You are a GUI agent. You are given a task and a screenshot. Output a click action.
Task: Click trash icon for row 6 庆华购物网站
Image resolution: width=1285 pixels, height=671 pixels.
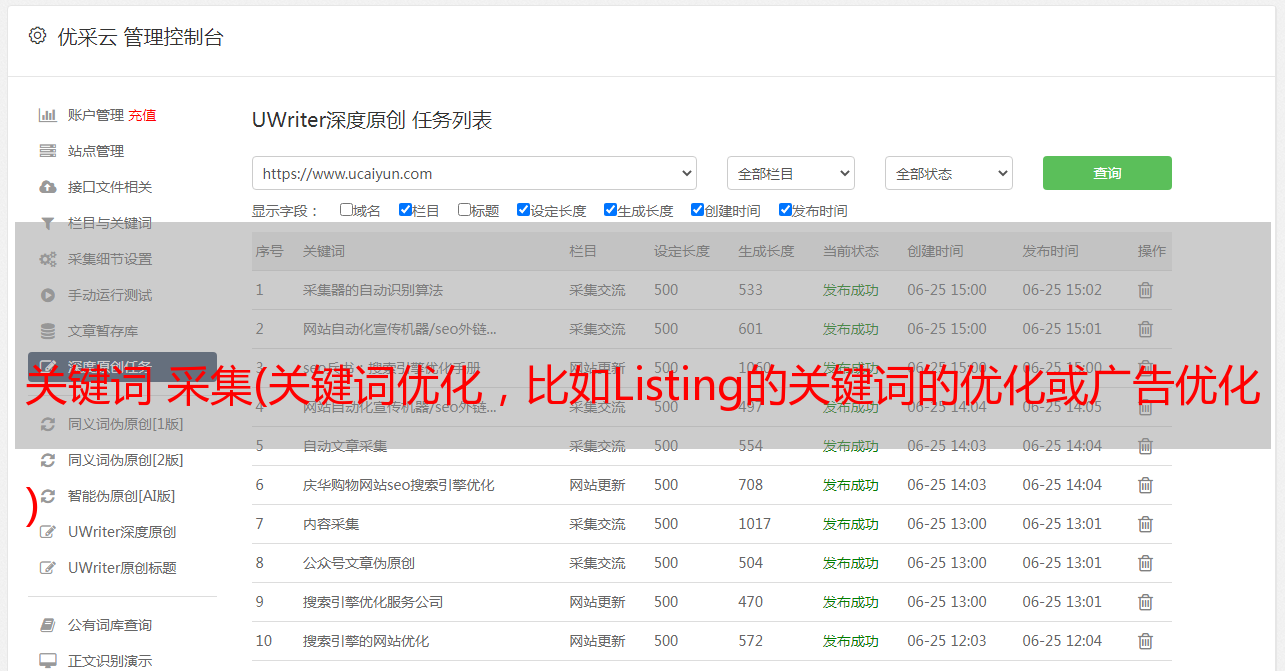[1145, 485]
